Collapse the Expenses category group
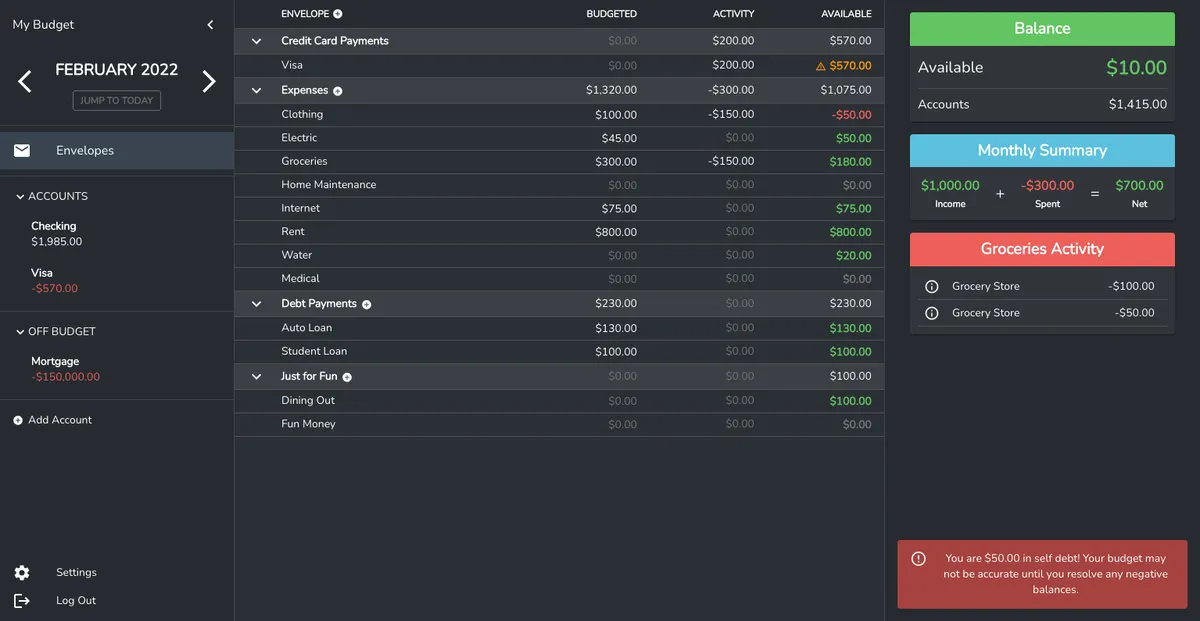This screenshot has width=1200, height=621. [256, 89]
